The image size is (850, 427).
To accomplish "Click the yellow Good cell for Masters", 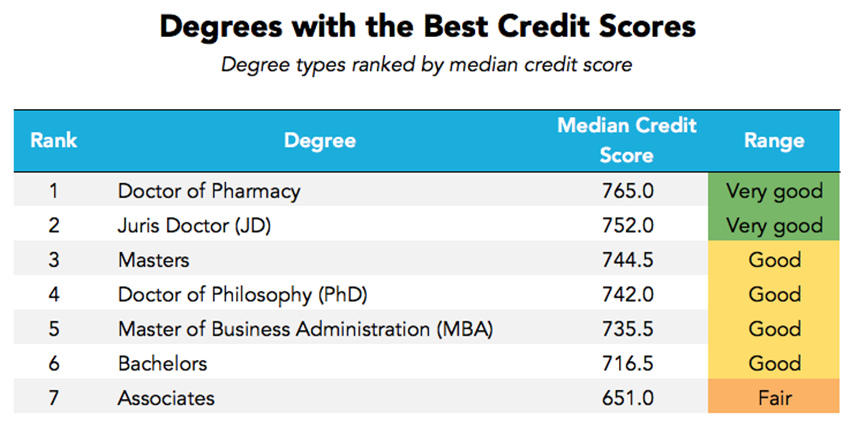I will pos(774,260).
